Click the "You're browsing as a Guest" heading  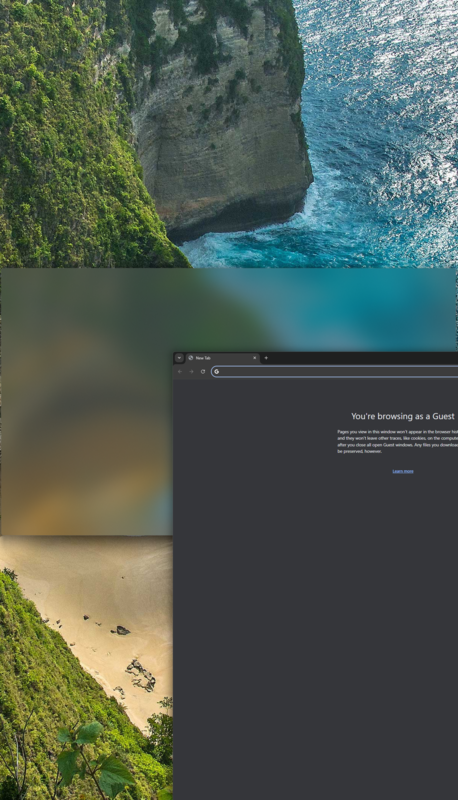402,416
